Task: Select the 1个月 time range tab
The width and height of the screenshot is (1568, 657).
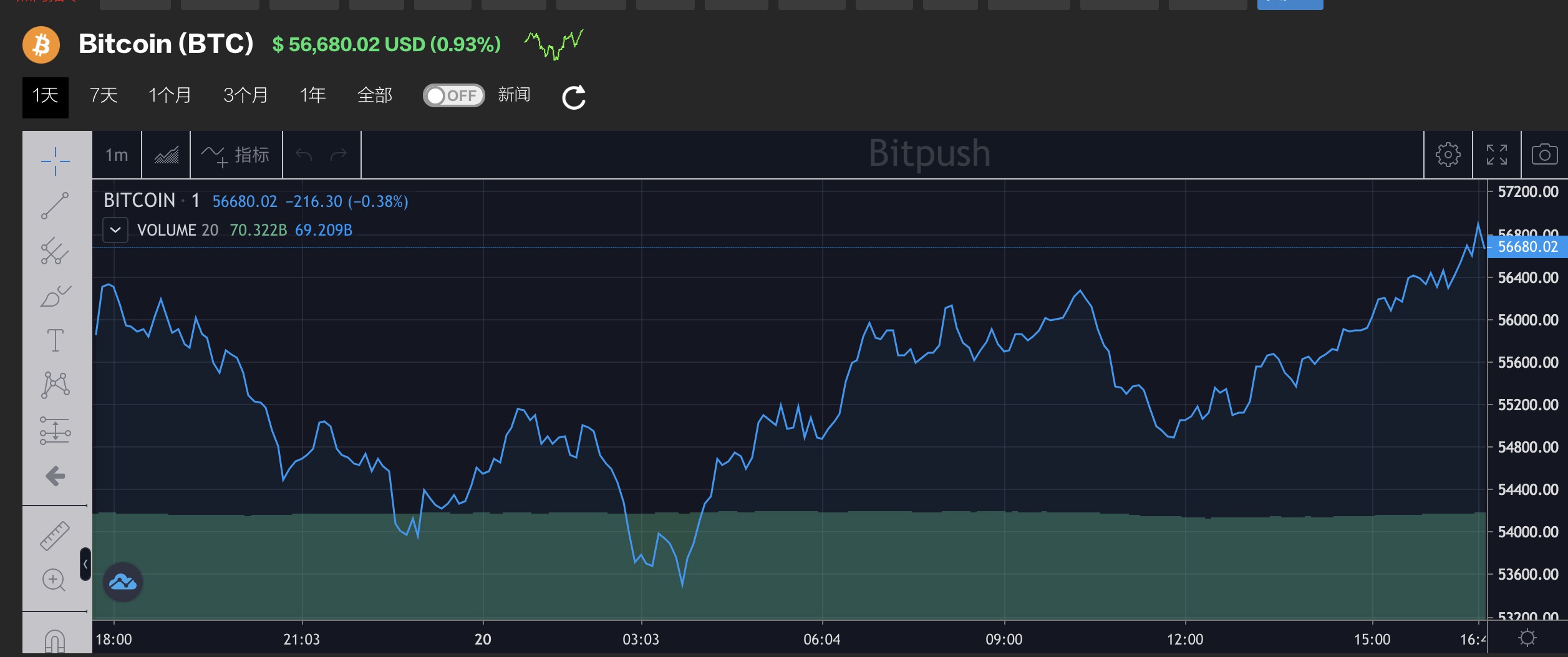Action: (170, 95)
